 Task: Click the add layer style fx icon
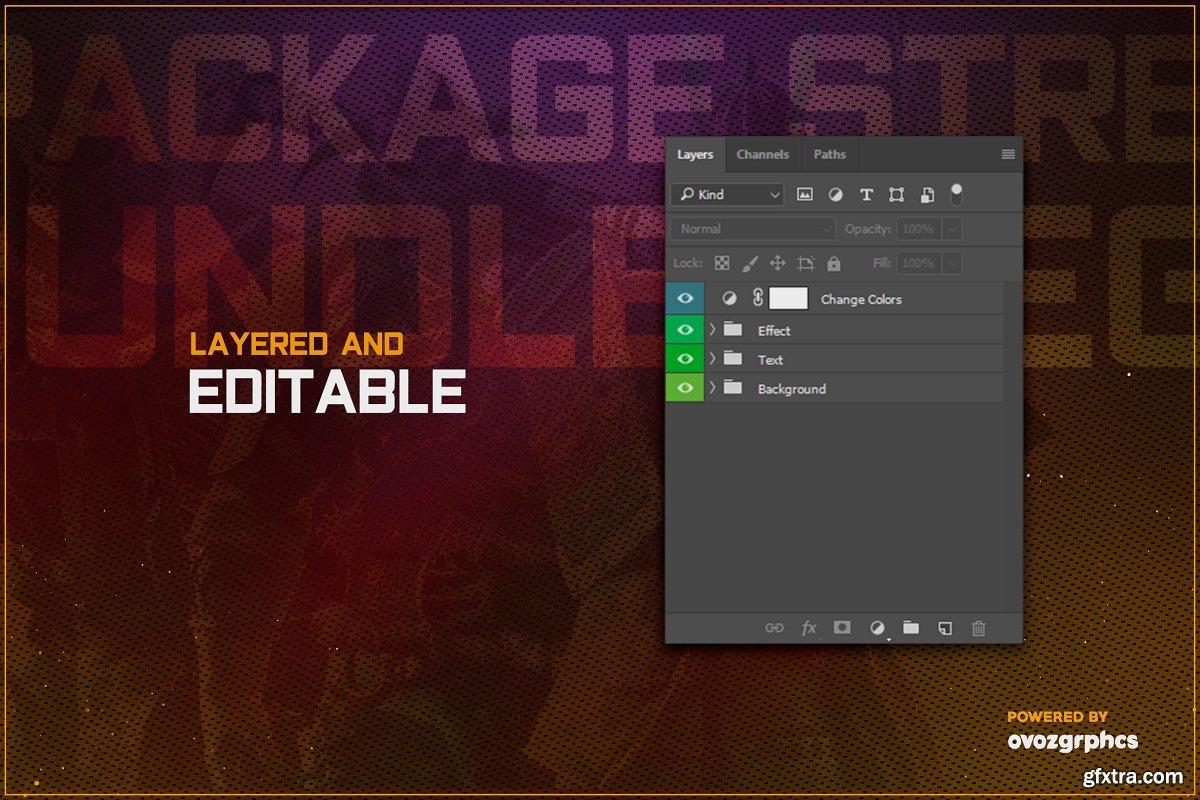[x=809, y=628]
